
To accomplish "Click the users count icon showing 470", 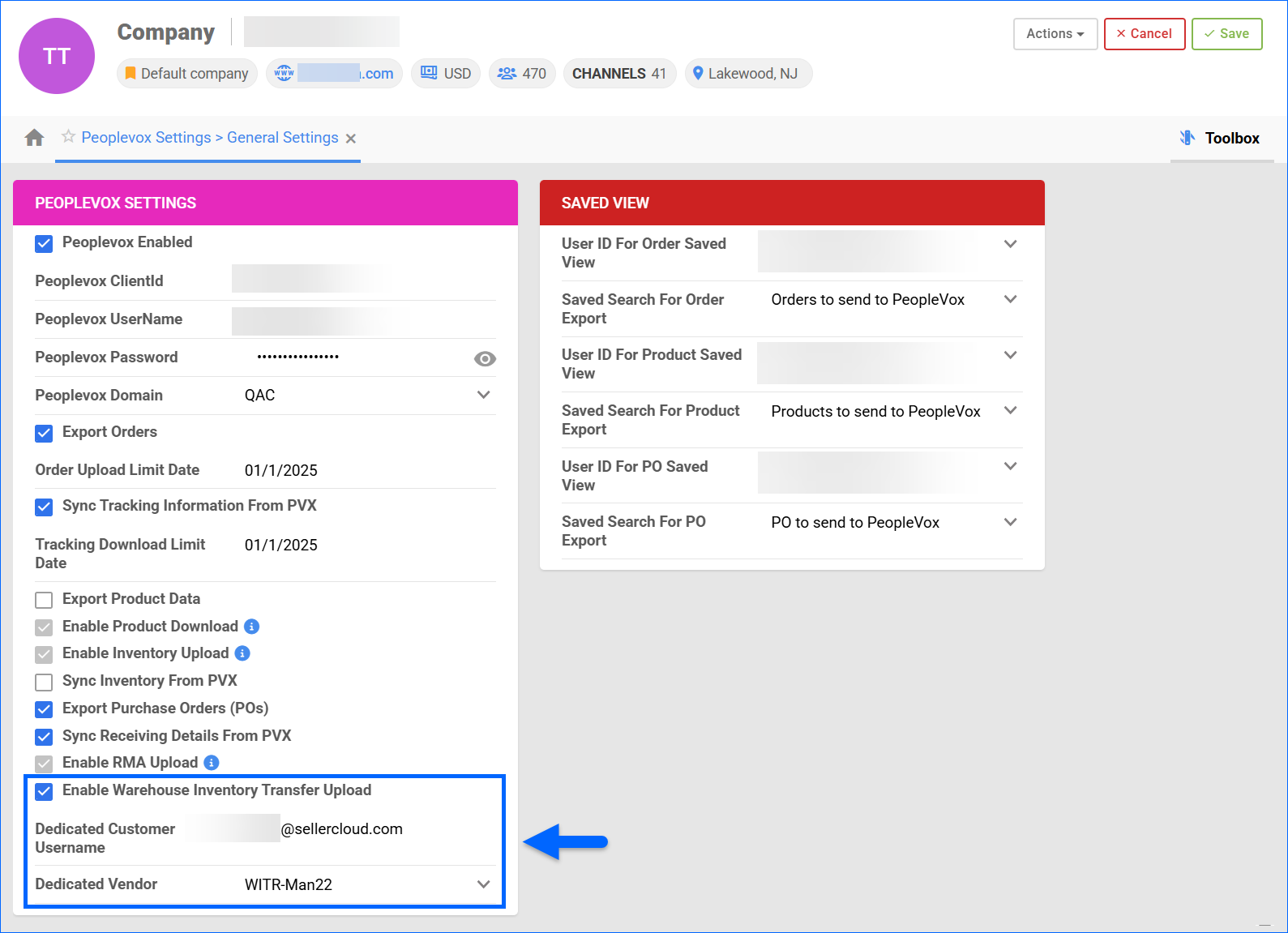I will coord(507,73).
